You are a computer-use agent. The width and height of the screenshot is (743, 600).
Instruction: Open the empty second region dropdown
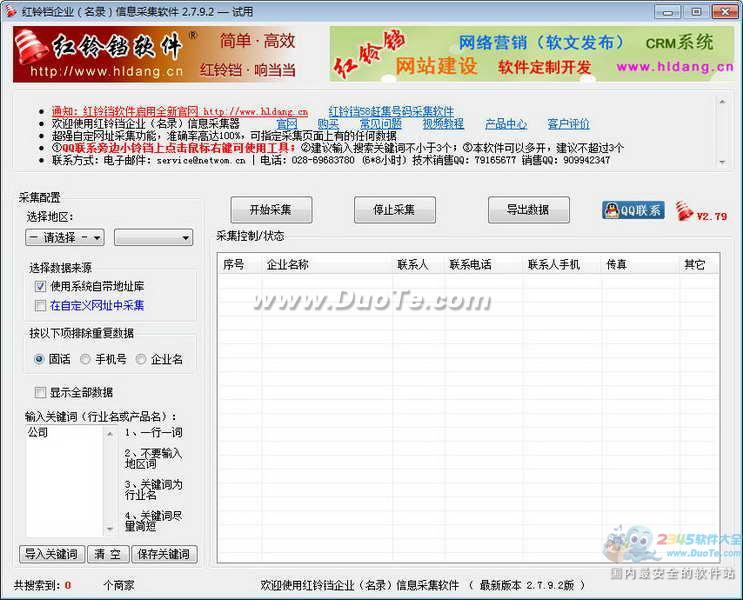[154, 237]
